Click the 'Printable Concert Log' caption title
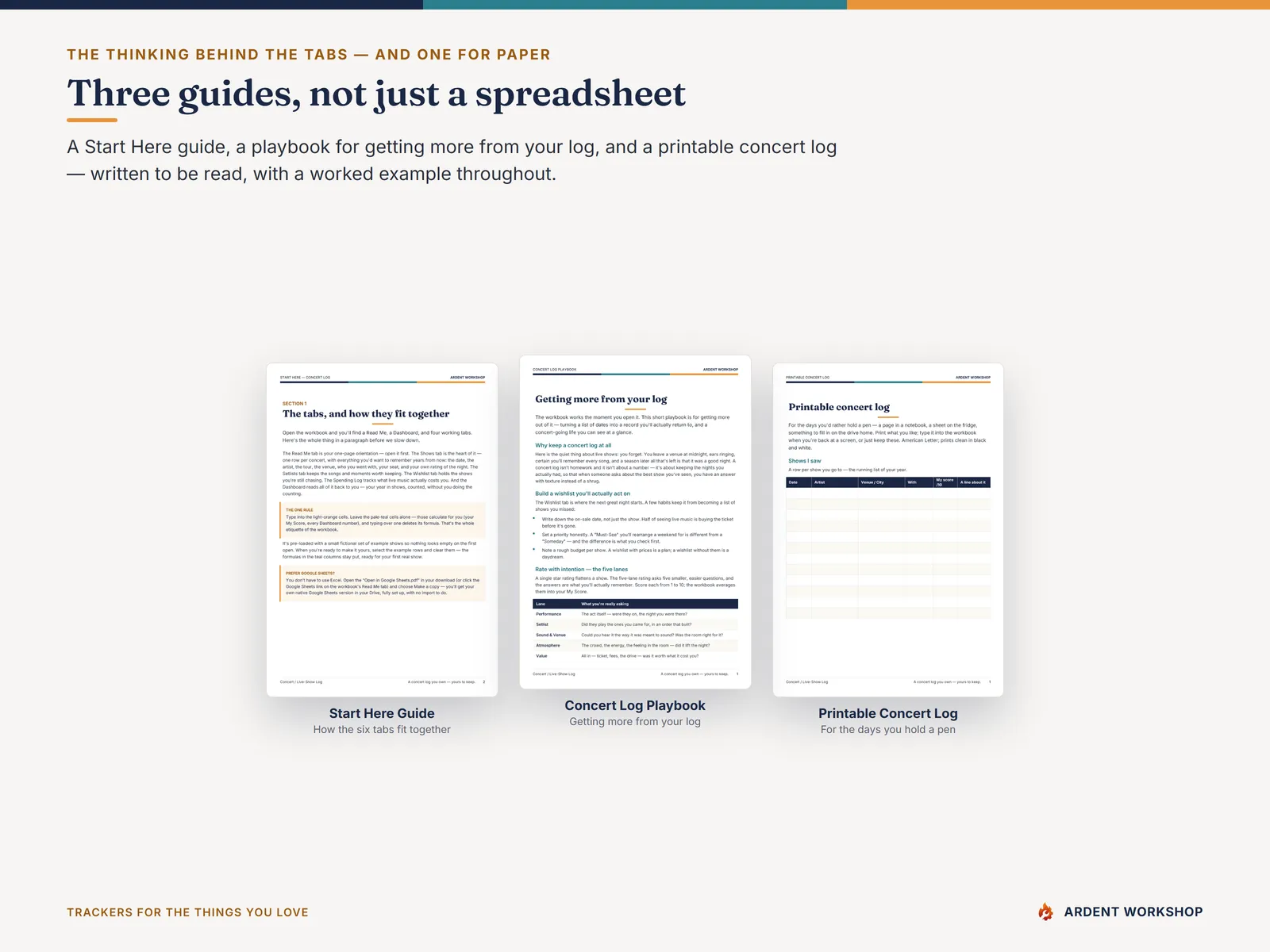The height and width of the screenshot is (952, 1270). pos(888,713)
